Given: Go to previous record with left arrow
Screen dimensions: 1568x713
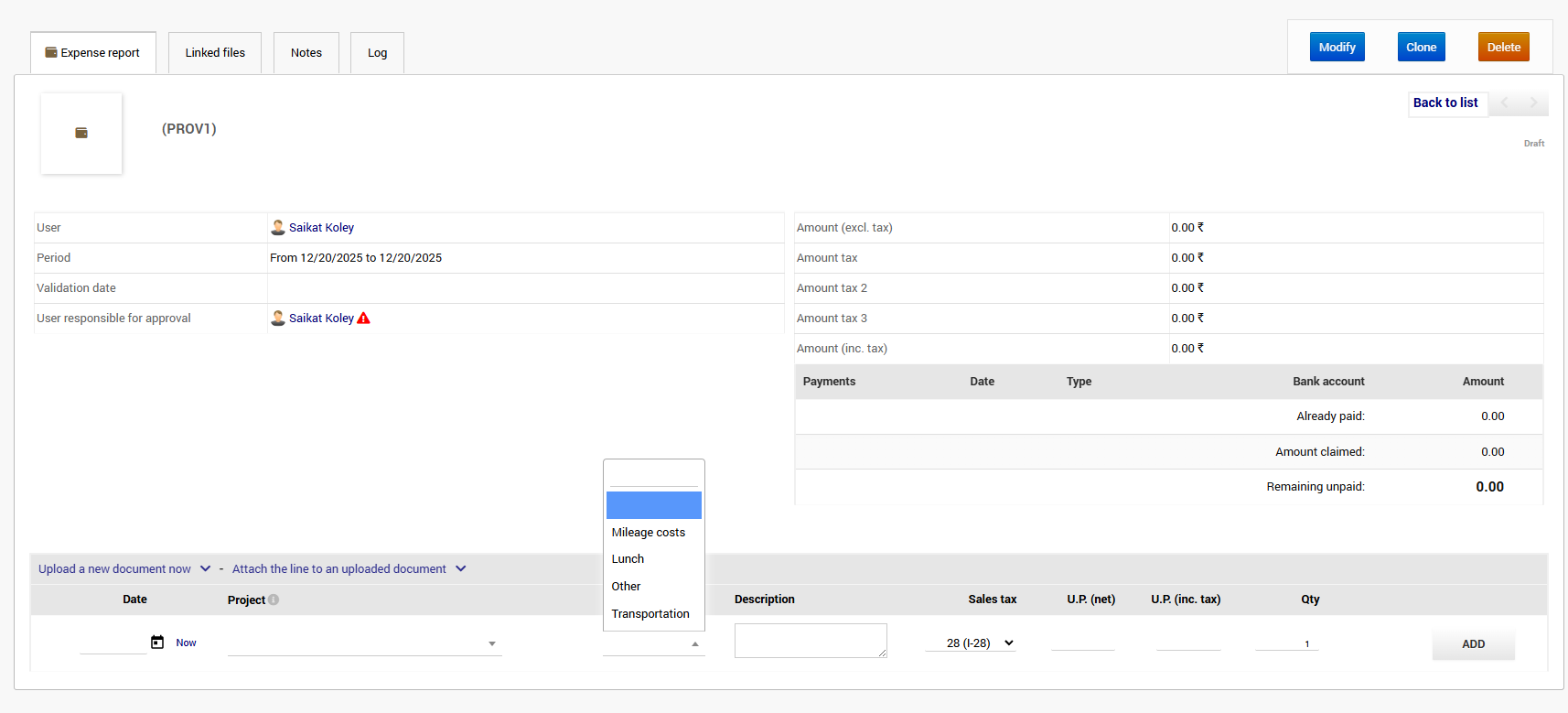Looking at the screenshot, I should (x=1505, y=103).
